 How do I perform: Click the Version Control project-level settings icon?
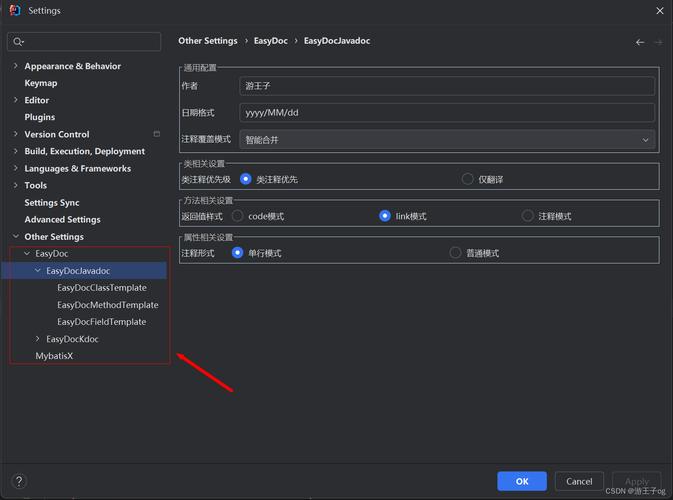(156, 134)
